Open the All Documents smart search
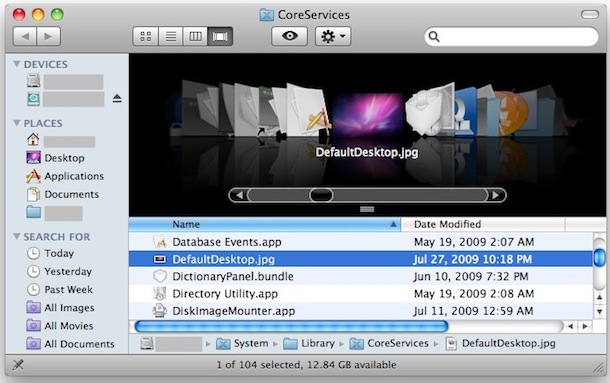This screenshot has width=610, height=383. click(70, 344)
